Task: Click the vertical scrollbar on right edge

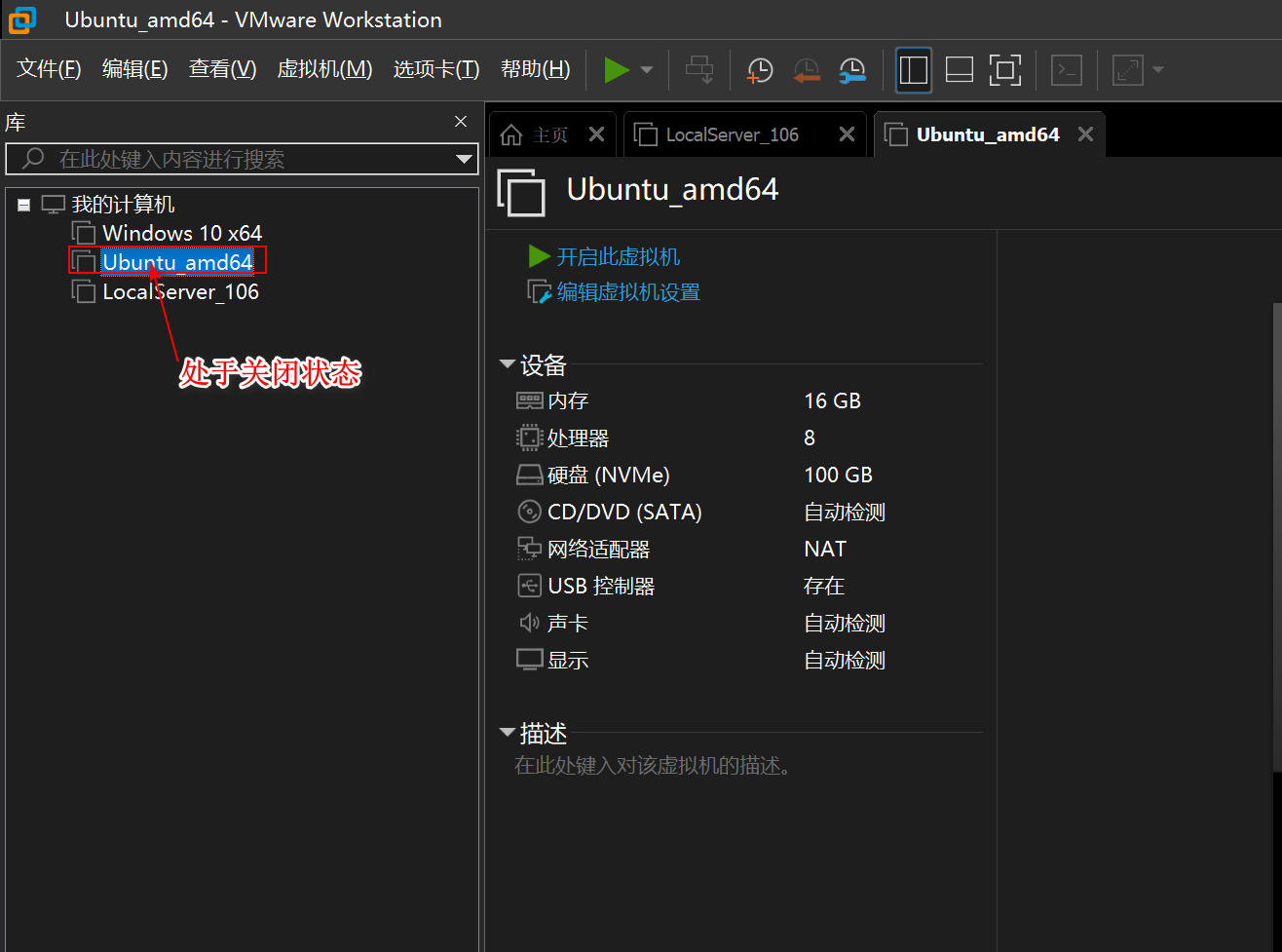Action: point(1277,536)
